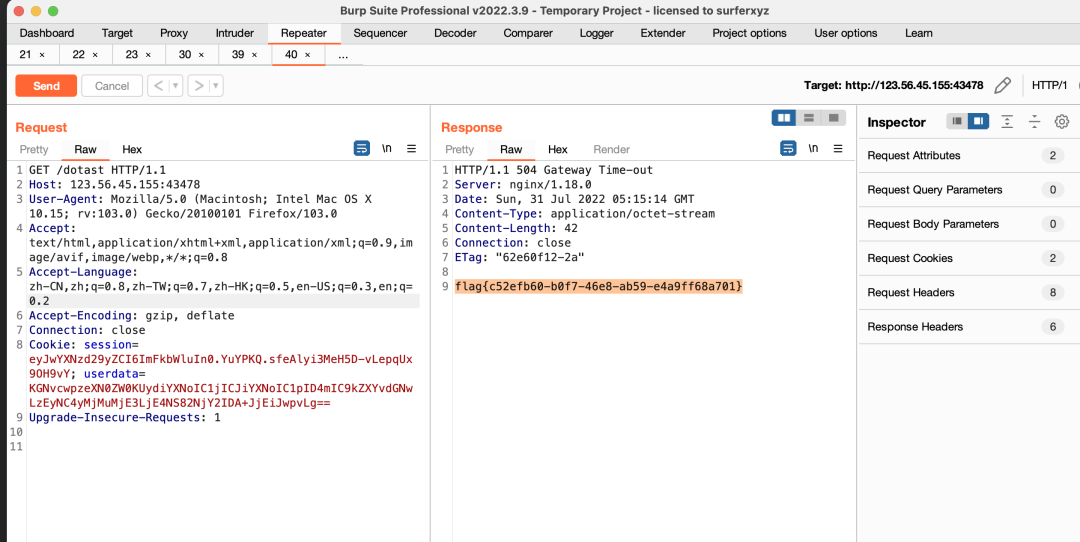Expand Request Query Parameters section
1080x542 pixels.
(969, 190)
